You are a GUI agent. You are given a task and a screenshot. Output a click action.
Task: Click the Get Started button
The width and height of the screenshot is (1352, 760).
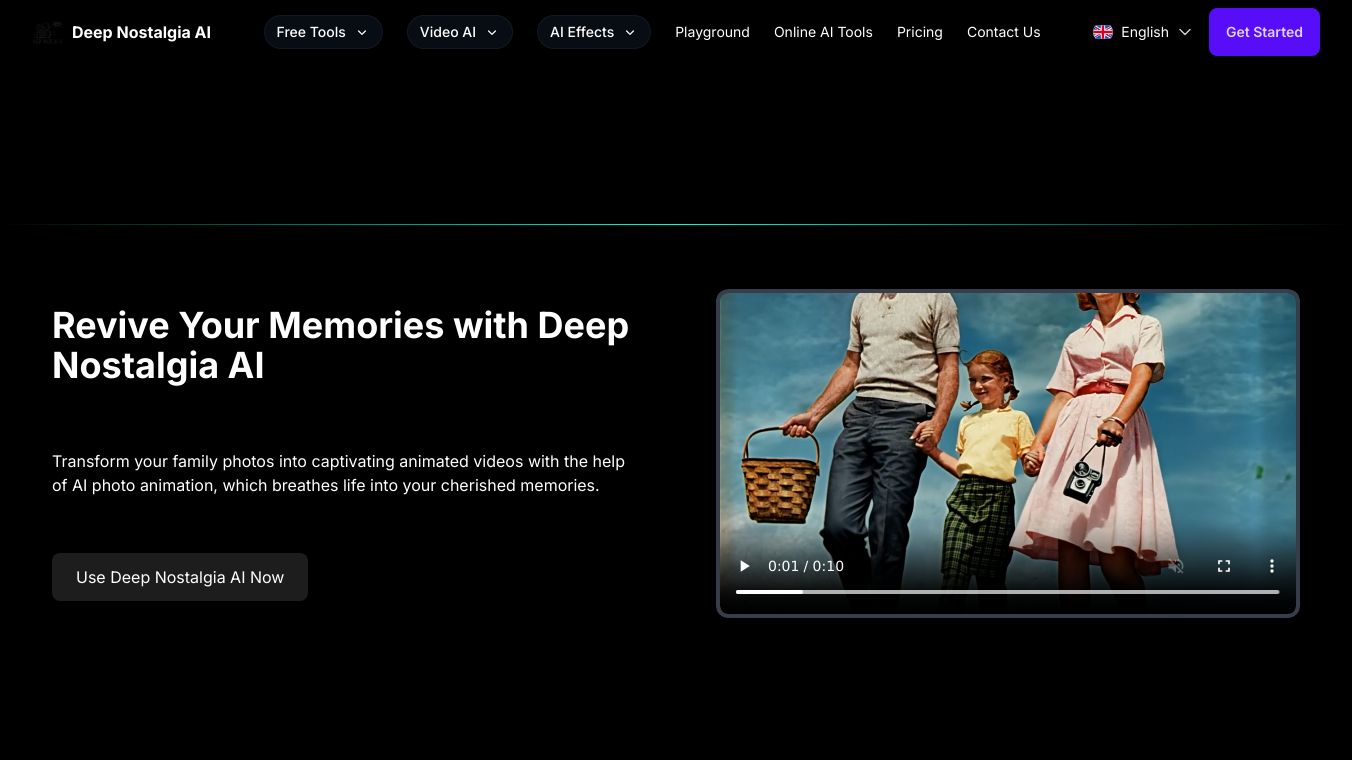(1264, 32)
